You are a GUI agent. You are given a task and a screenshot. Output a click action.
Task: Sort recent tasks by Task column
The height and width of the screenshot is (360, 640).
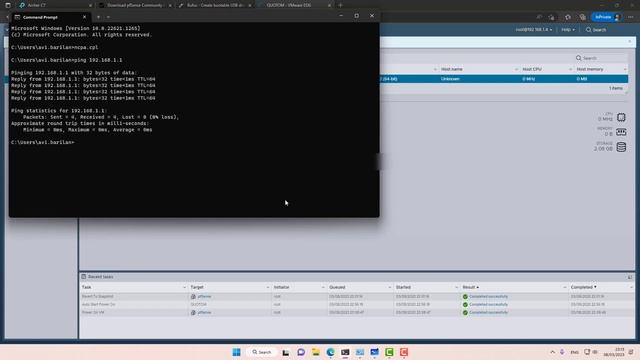pos(87,287)
